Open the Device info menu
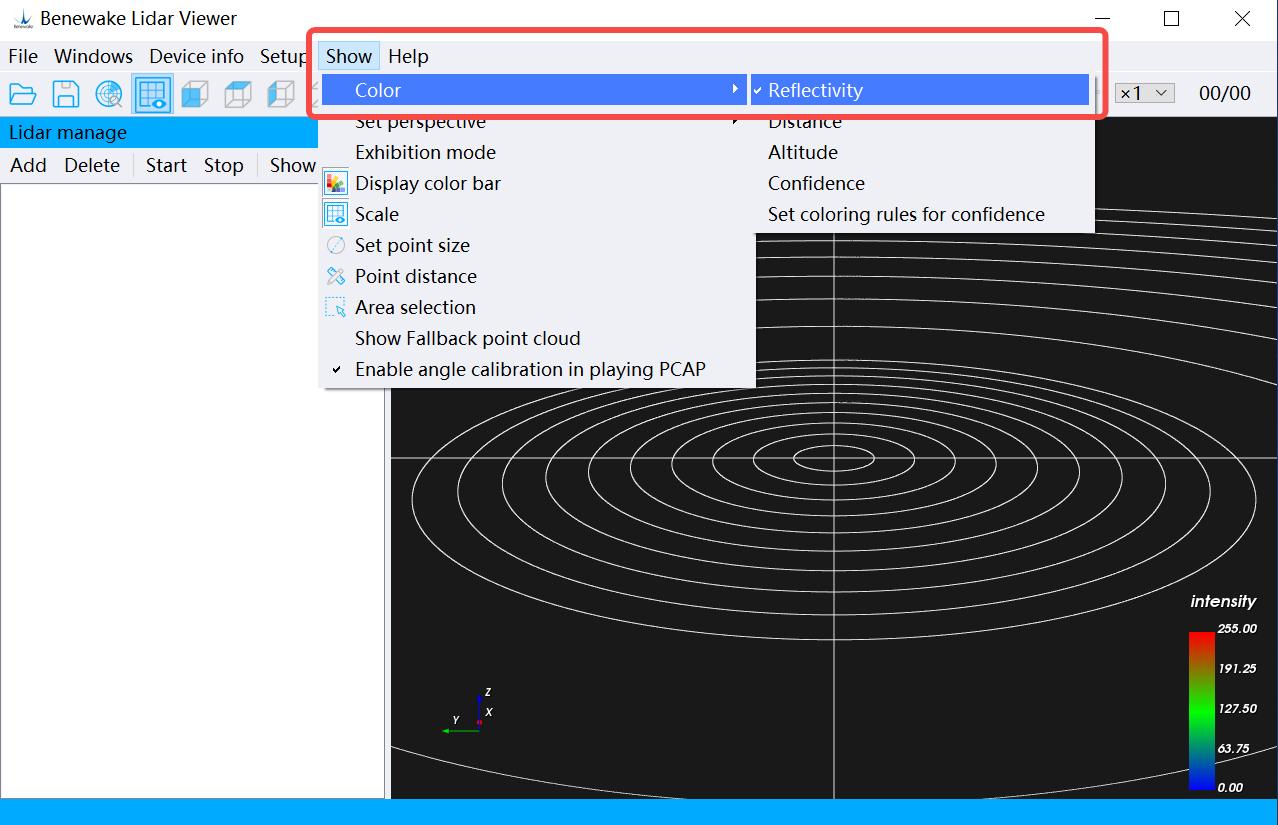The image size is (1278, 825). point(196,56)
